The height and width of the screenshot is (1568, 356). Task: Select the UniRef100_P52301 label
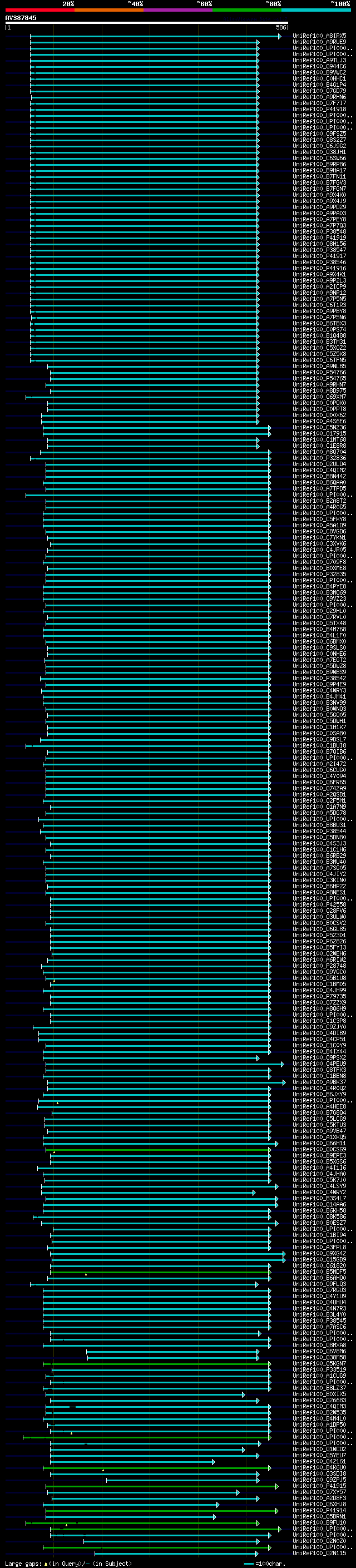click(319, 935)
